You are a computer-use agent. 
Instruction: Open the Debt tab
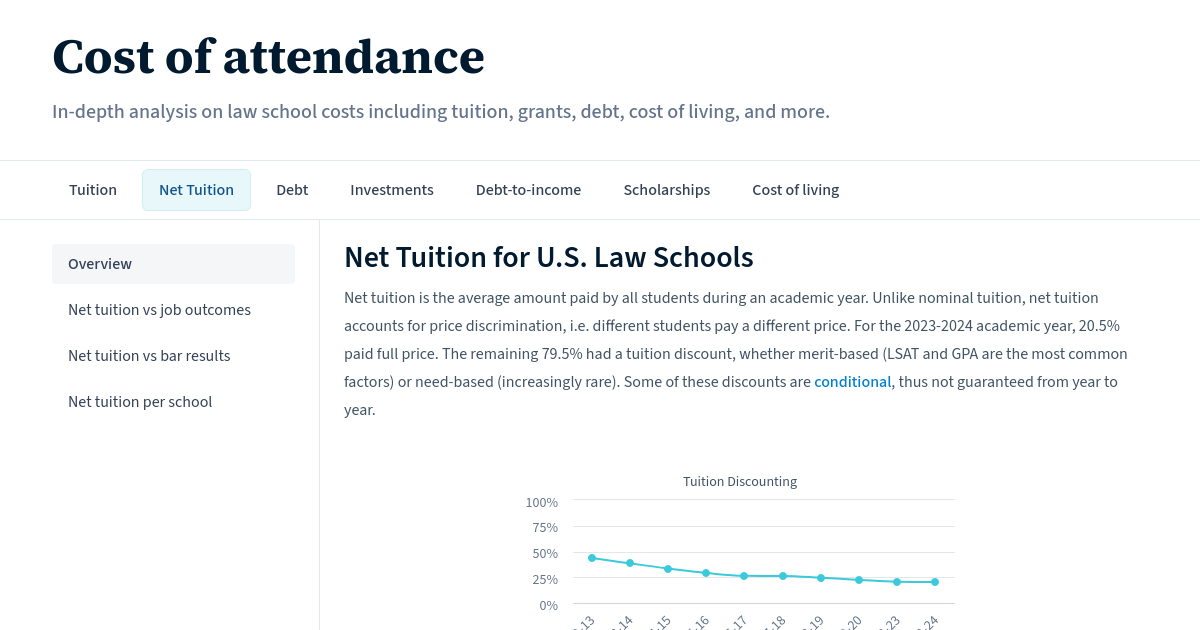point(292,189)
